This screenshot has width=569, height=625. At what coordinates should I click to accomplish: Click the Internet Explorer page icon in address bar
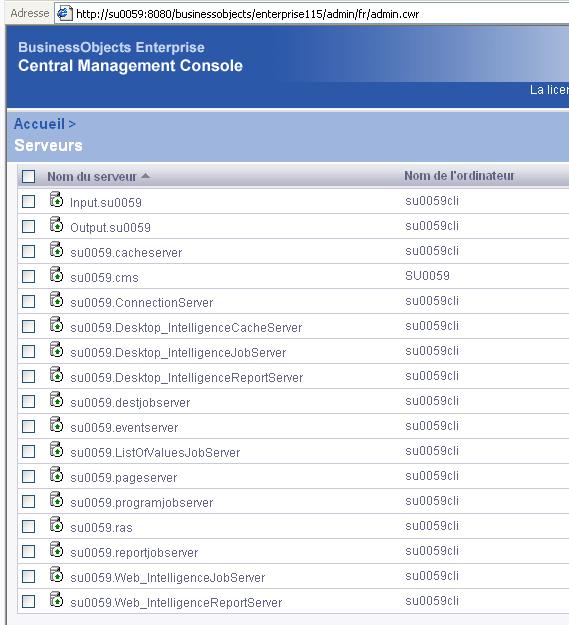click(x=64, y=14)
